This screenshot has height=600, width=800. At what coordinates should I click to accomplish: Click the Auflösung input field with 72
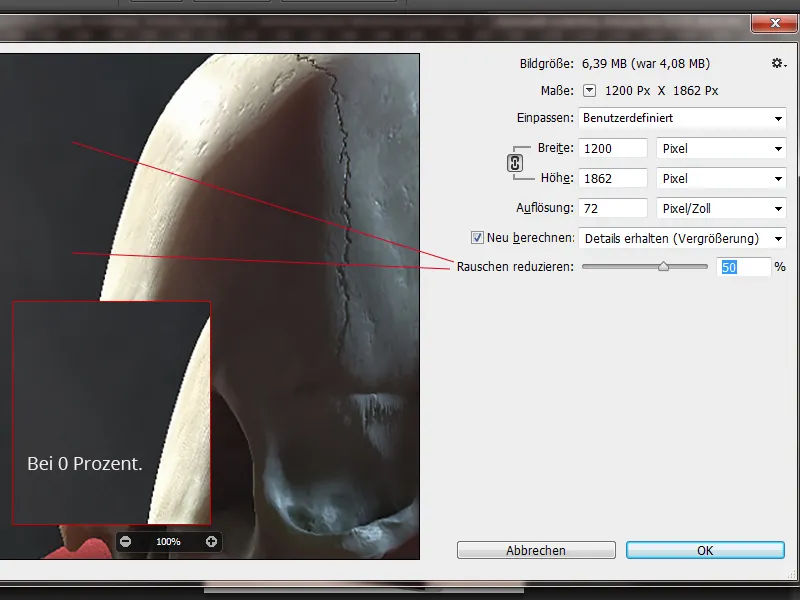coord(613,208)
